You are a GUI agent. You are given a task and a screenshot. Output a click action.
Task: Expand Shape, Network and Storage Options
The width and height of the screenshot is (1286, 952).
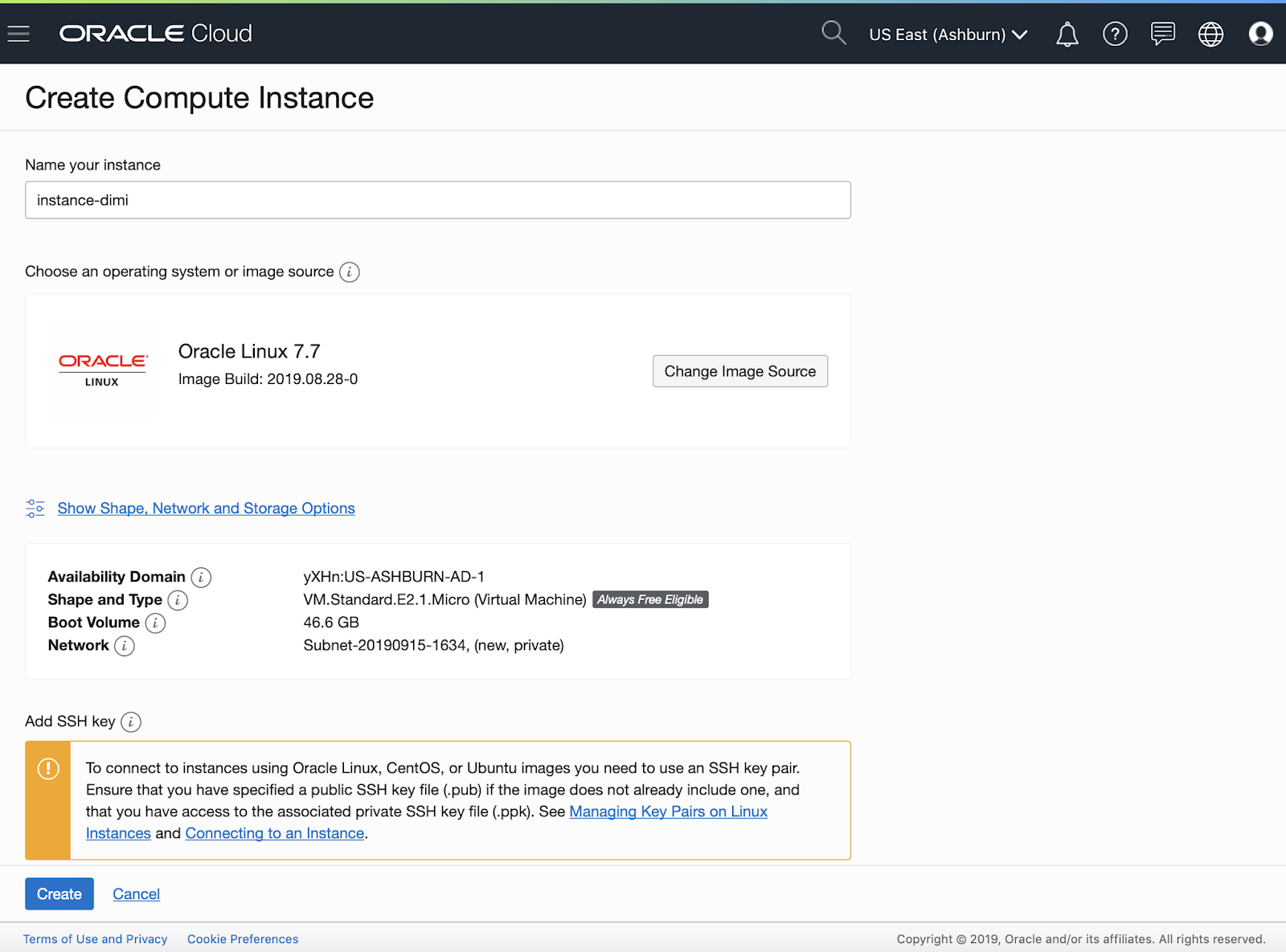tap(206, 508)
